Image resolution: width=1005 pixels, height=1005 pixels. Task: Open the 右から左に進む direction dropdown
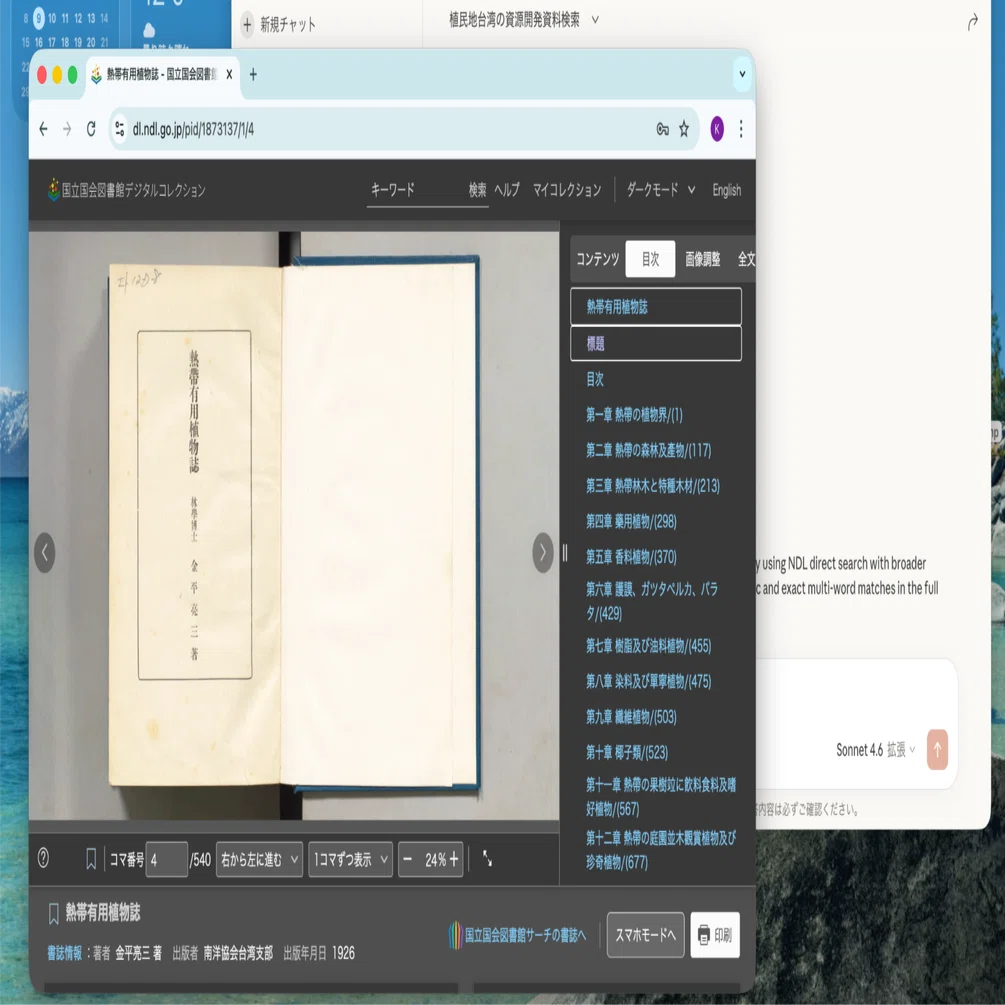coord(259,859)
